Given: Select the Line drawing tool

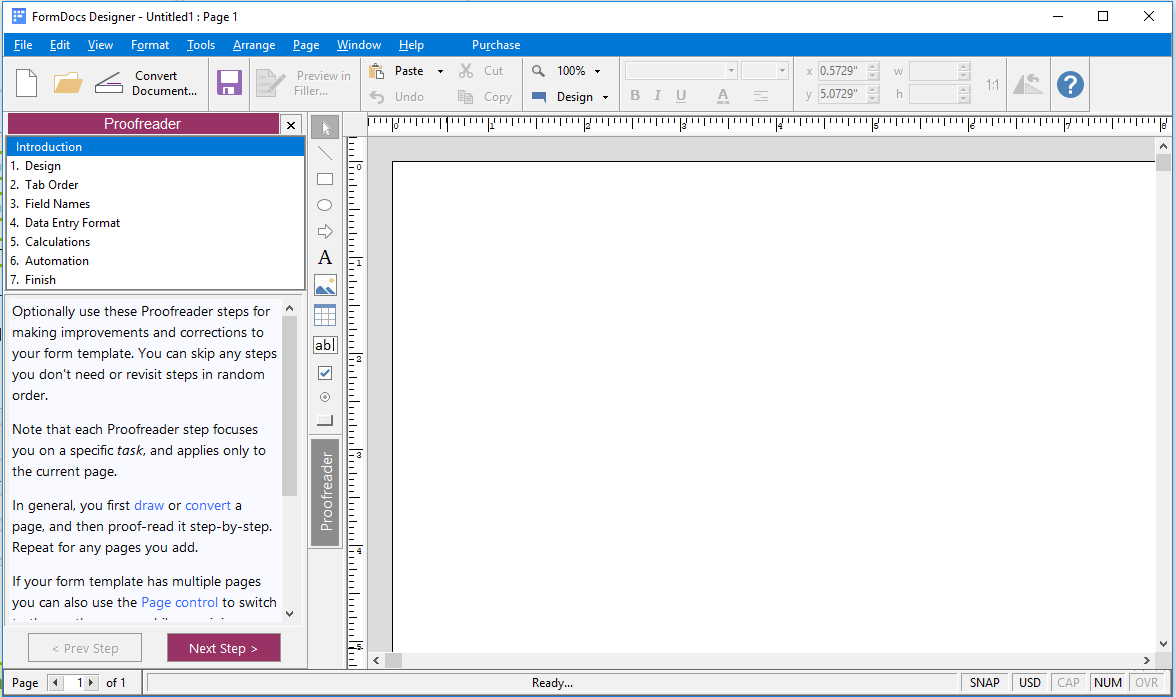Looking at the screenshot, I should 325,154.
